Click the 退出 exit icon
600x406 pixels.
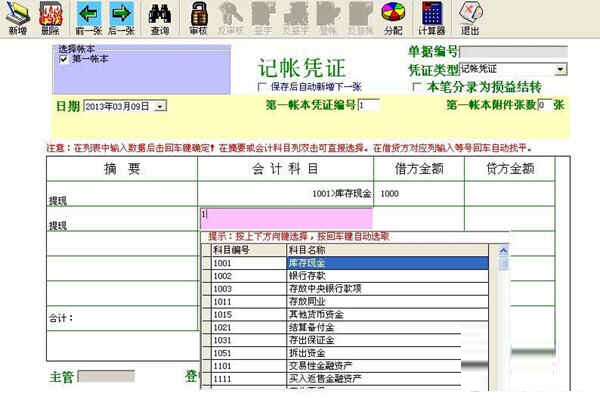tap(470, 18)
